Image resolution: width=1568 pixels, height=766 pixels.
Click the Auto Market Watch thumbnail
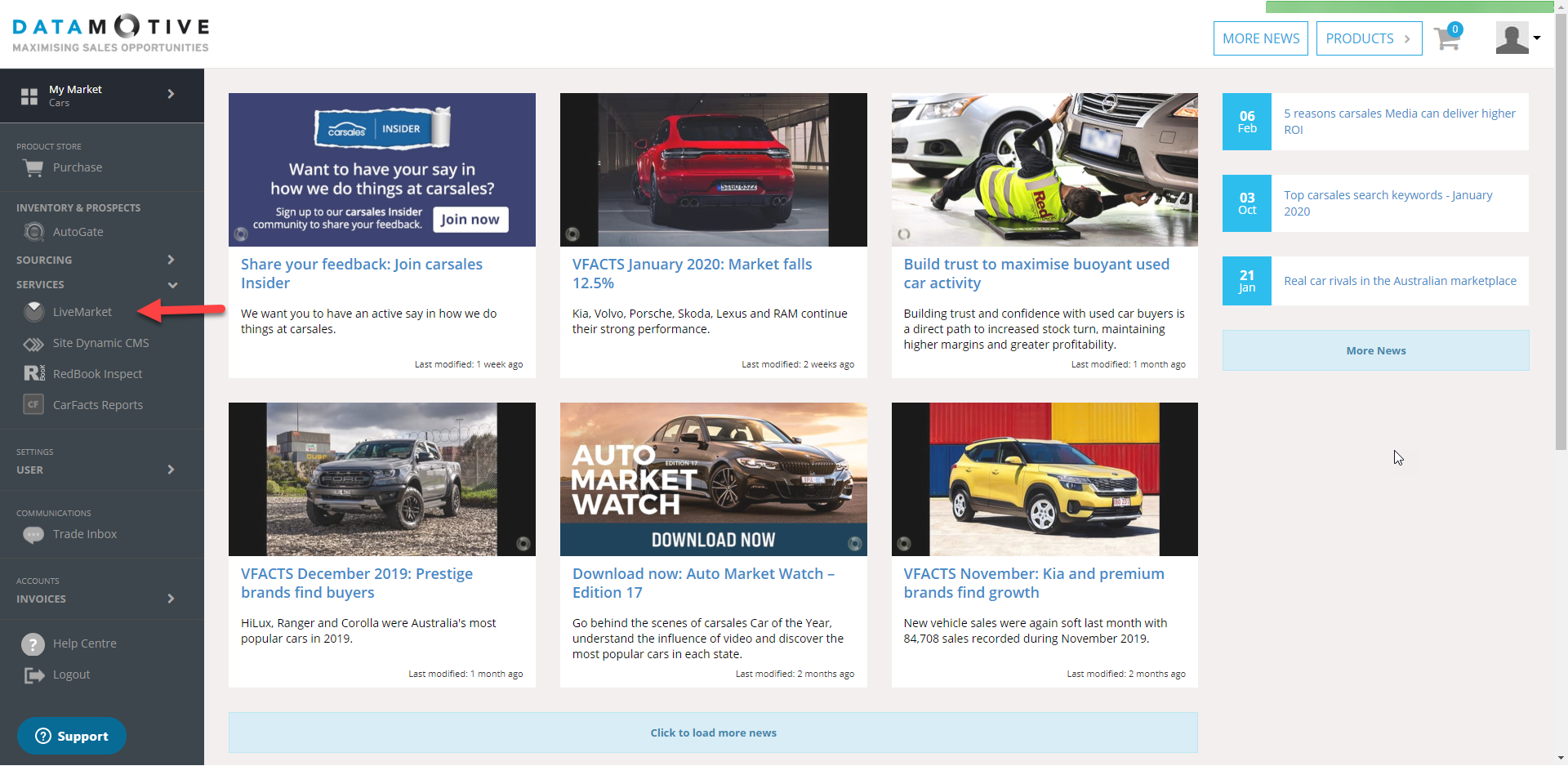tap(713, 479)
